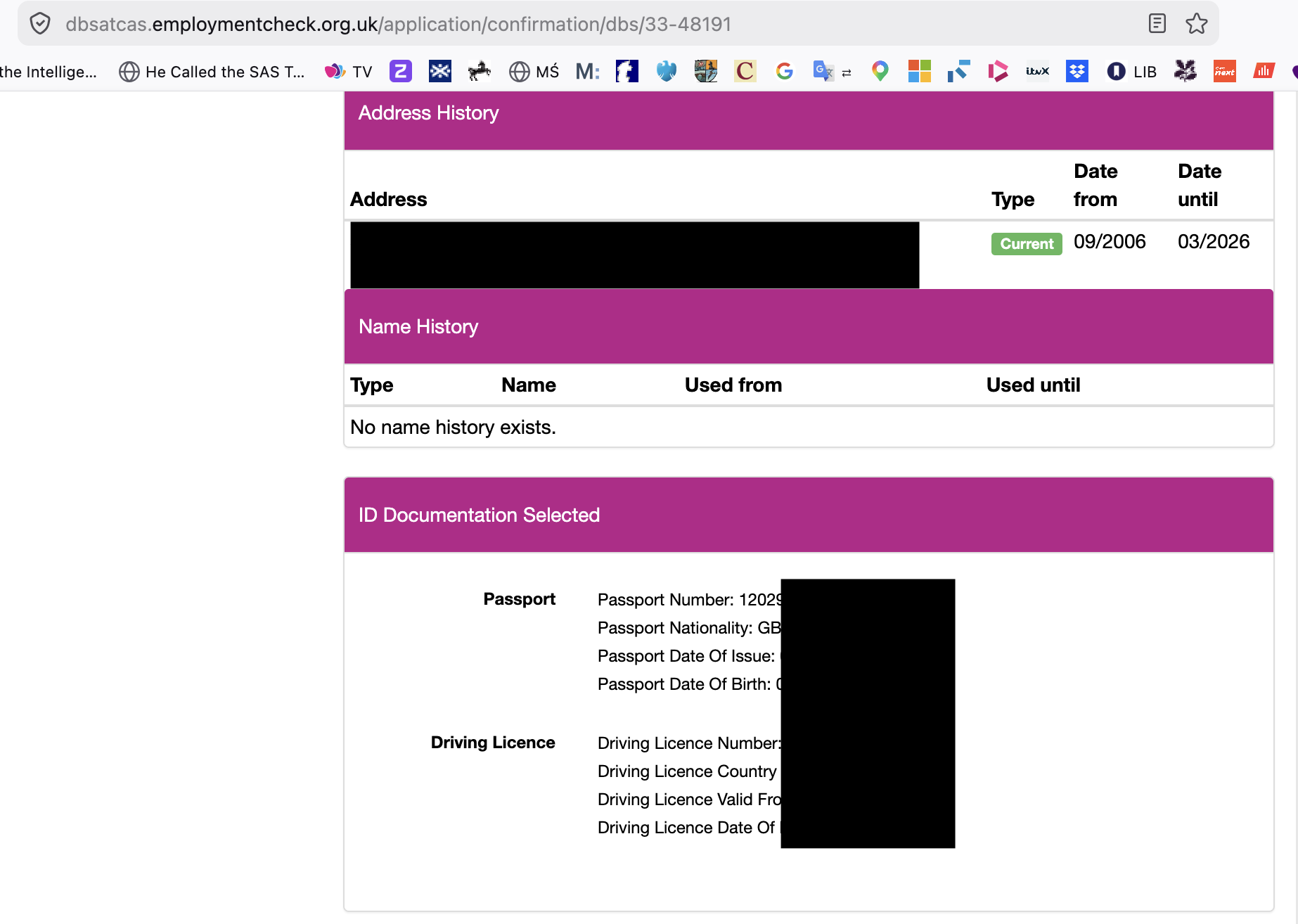Open the ITVX bookmark

(1037, 71)
